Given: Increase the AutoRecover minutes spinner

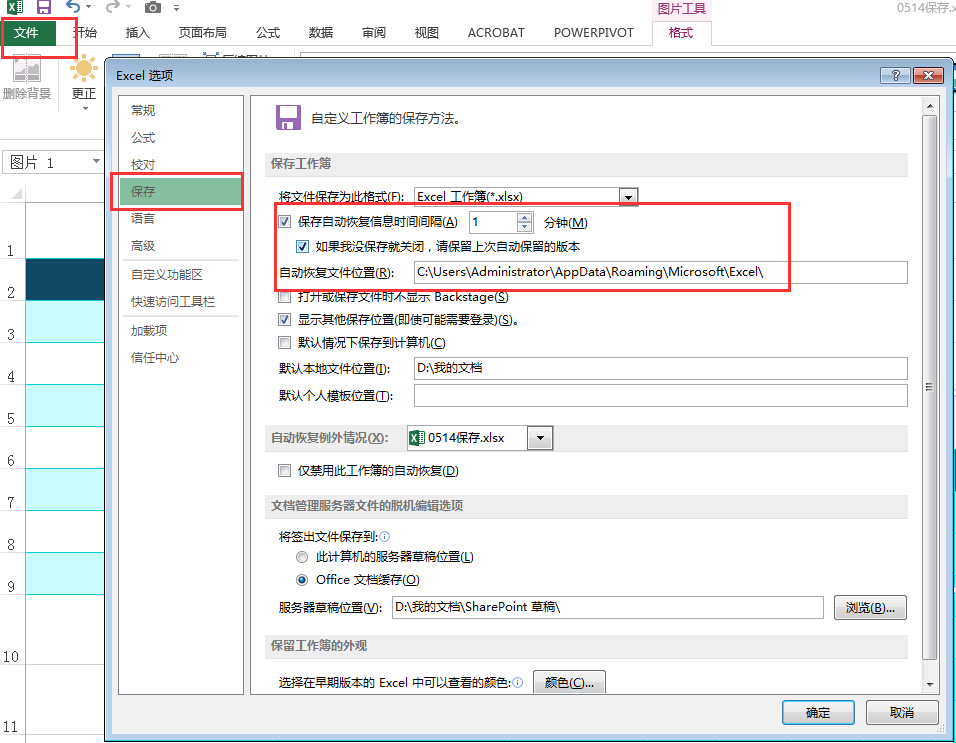Looking at the screenshot, I should pyautogui.click(x=524, y=218).
